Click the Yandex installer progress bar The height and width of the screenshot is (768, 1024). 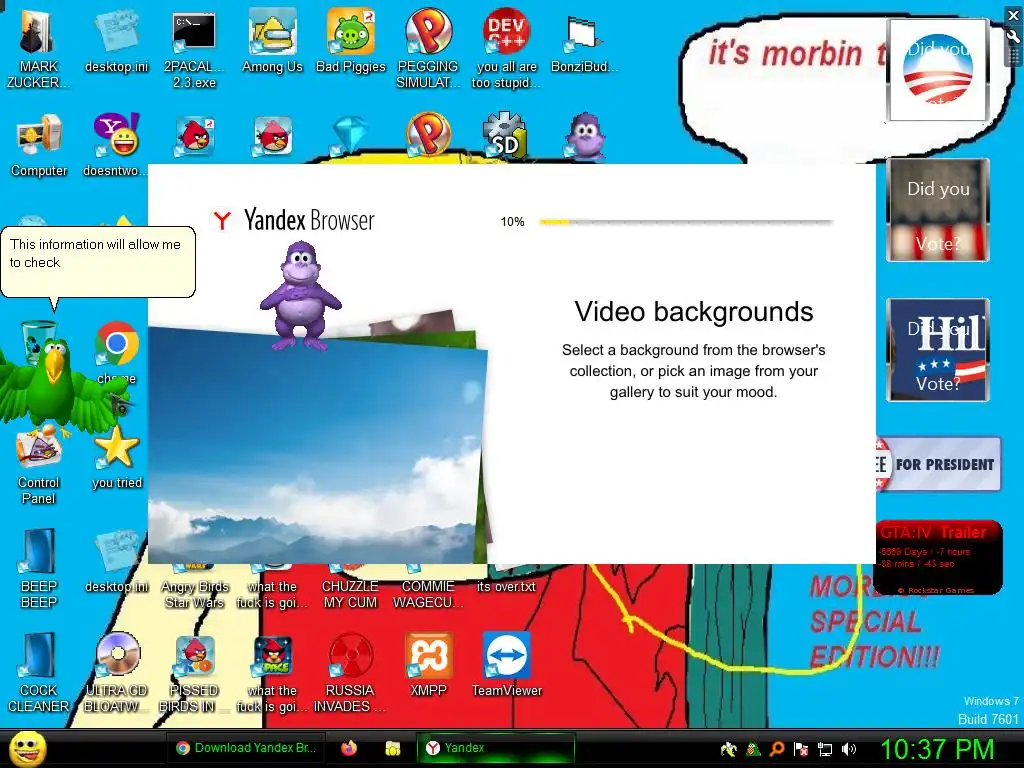click(x=686, y=222)
